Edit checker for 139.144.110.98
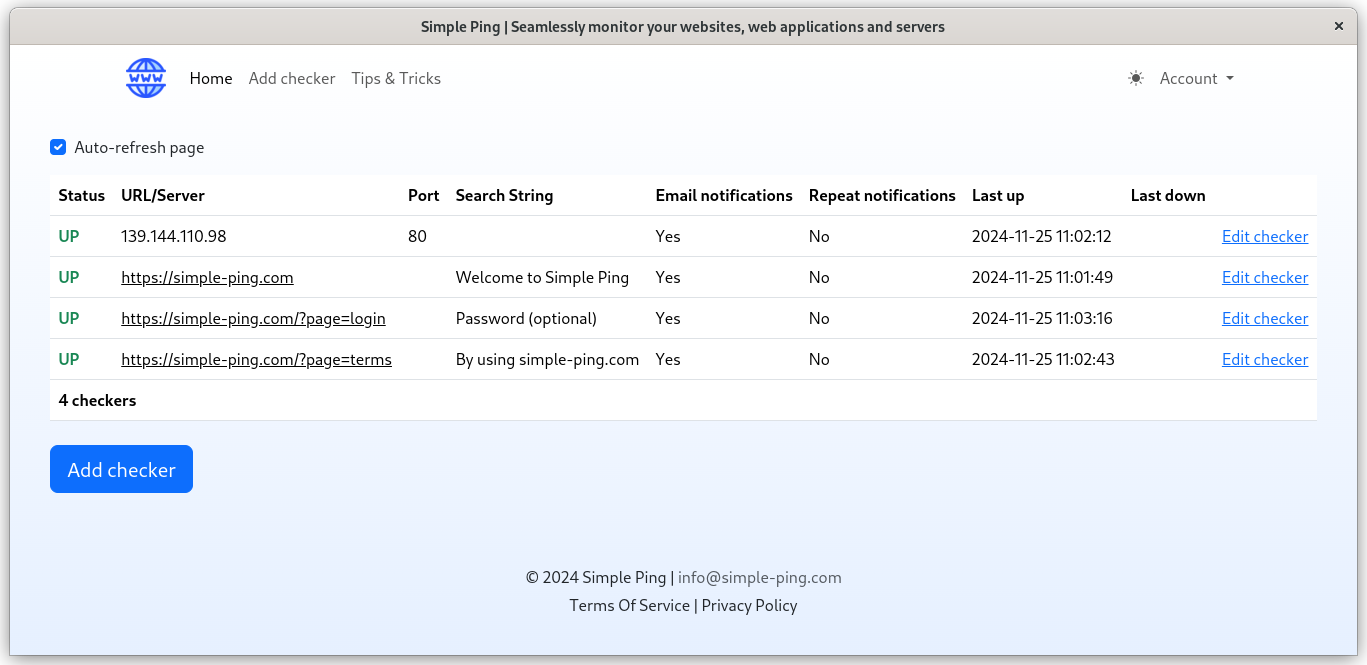The height and width of the screenshot is (665, 1367). [x=1264, y=237]
